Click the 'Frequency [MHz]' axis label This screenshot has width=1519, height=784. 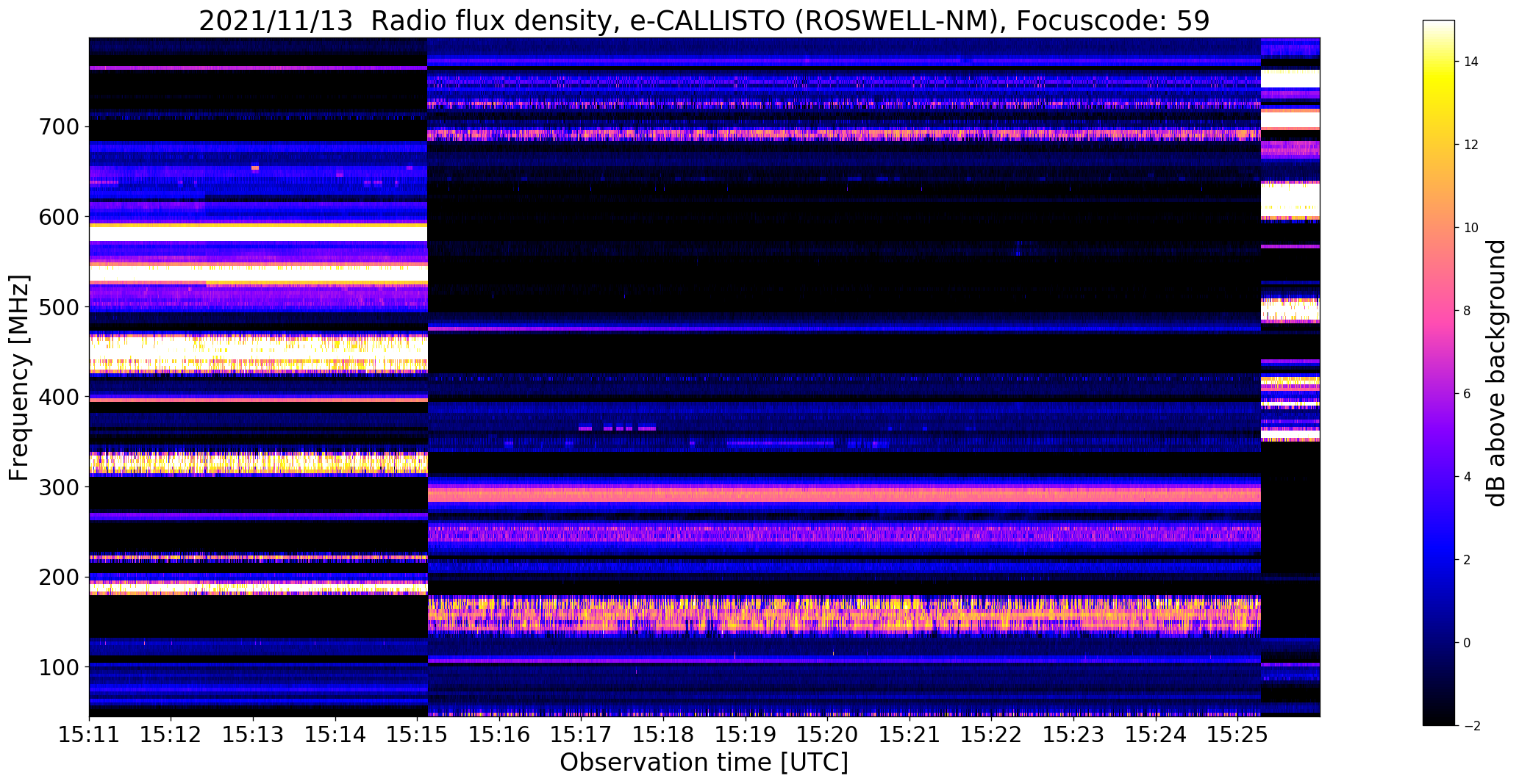pyautogui.click(x=19, y=377)
